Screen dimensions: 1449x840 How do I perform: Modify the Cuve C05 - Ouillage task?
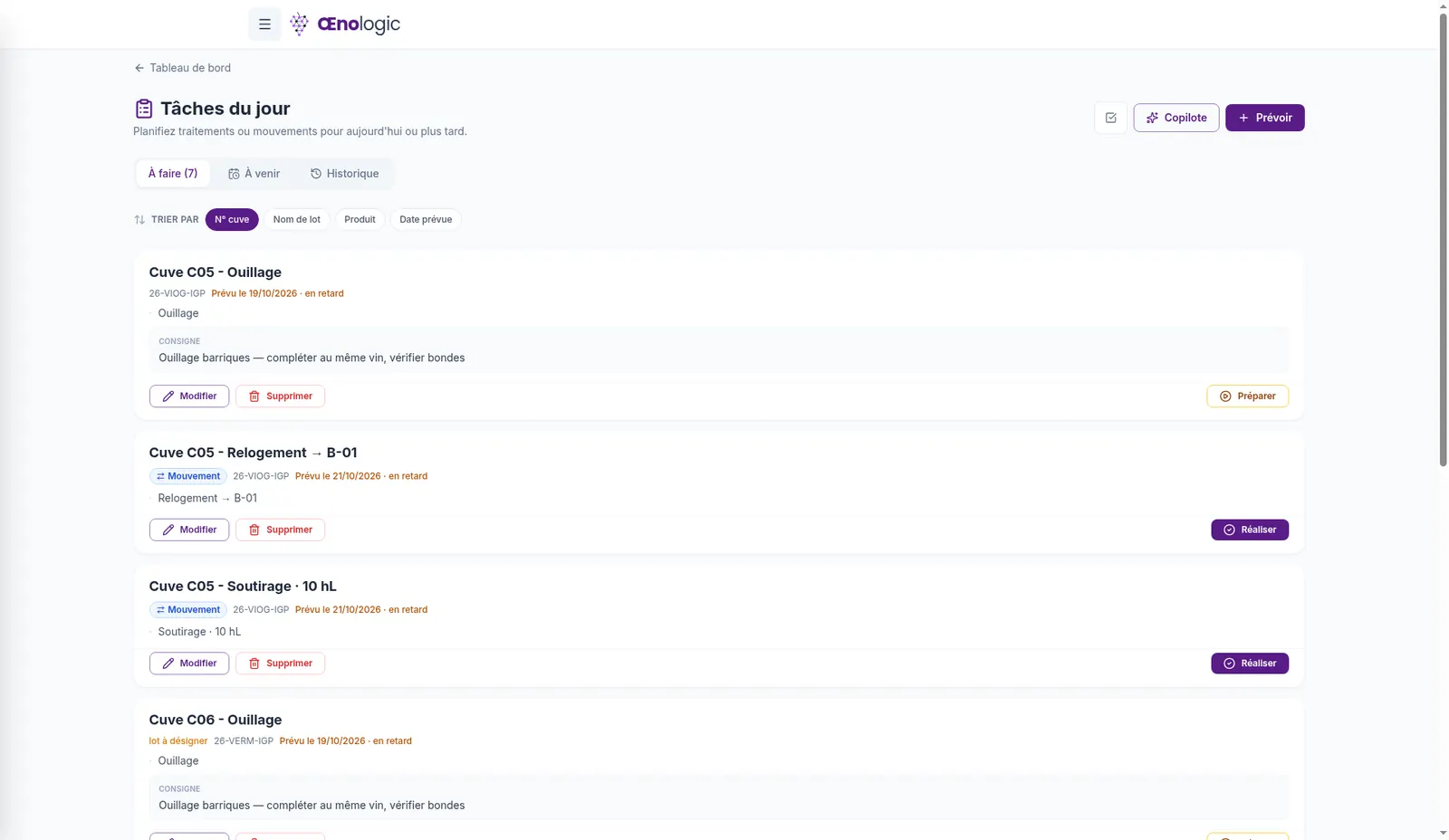tap(189, 396)
